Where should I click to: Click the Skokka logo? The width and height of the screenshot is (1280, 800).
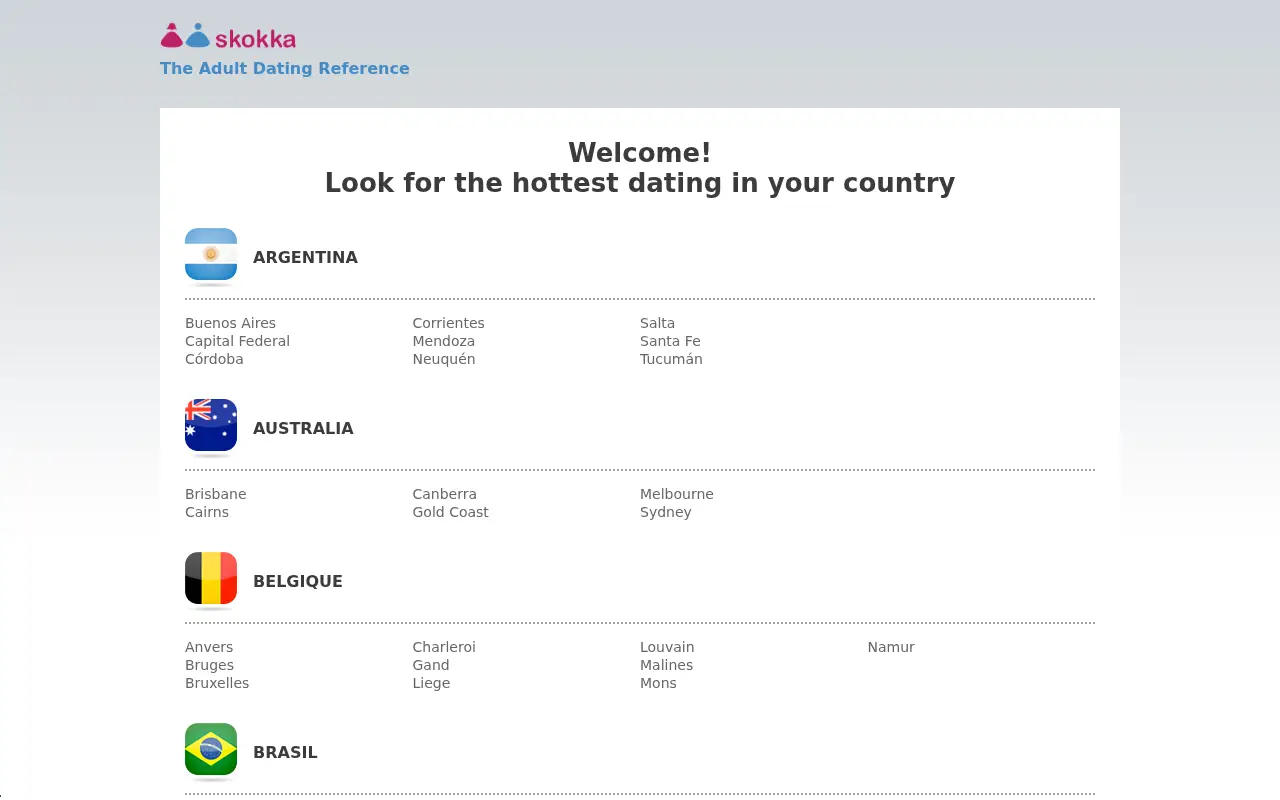tap(228, 37)
